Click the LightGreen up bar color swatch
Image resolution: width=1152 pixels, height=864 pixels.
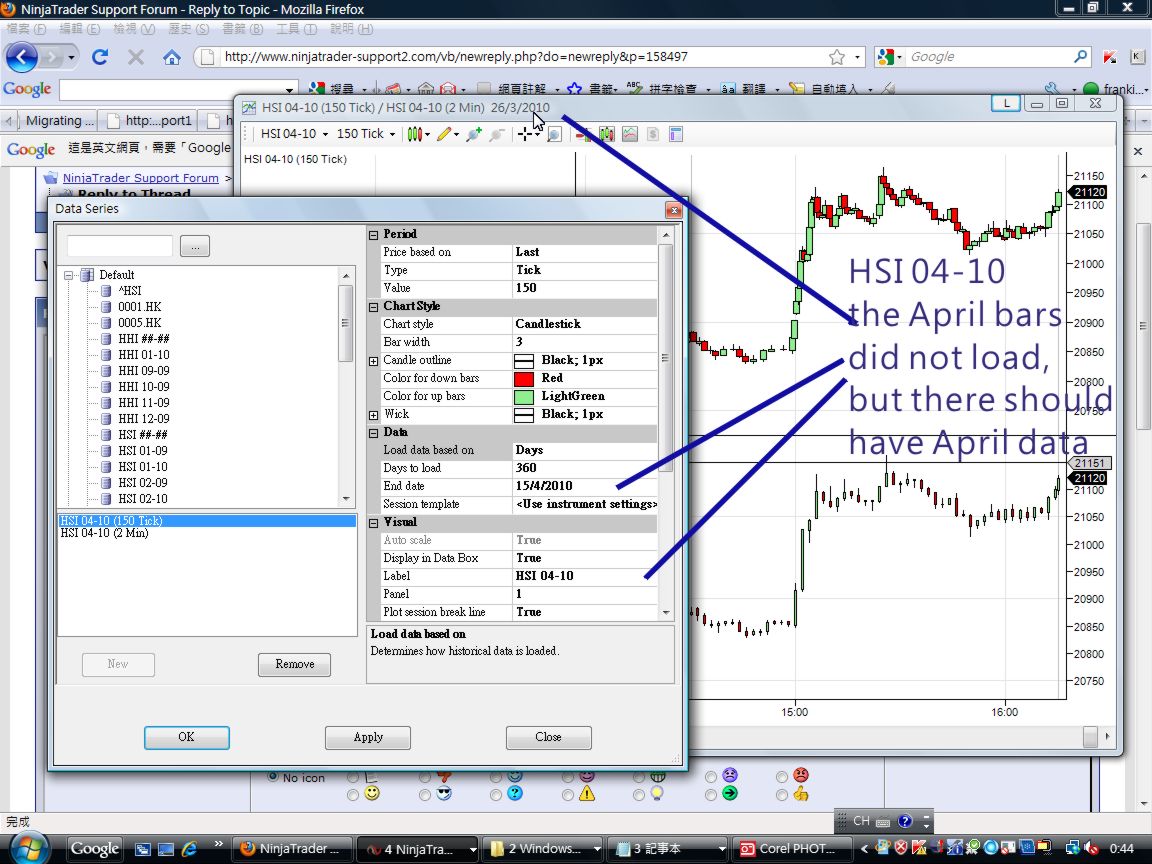pyautogui.click(x=524, y=397)
